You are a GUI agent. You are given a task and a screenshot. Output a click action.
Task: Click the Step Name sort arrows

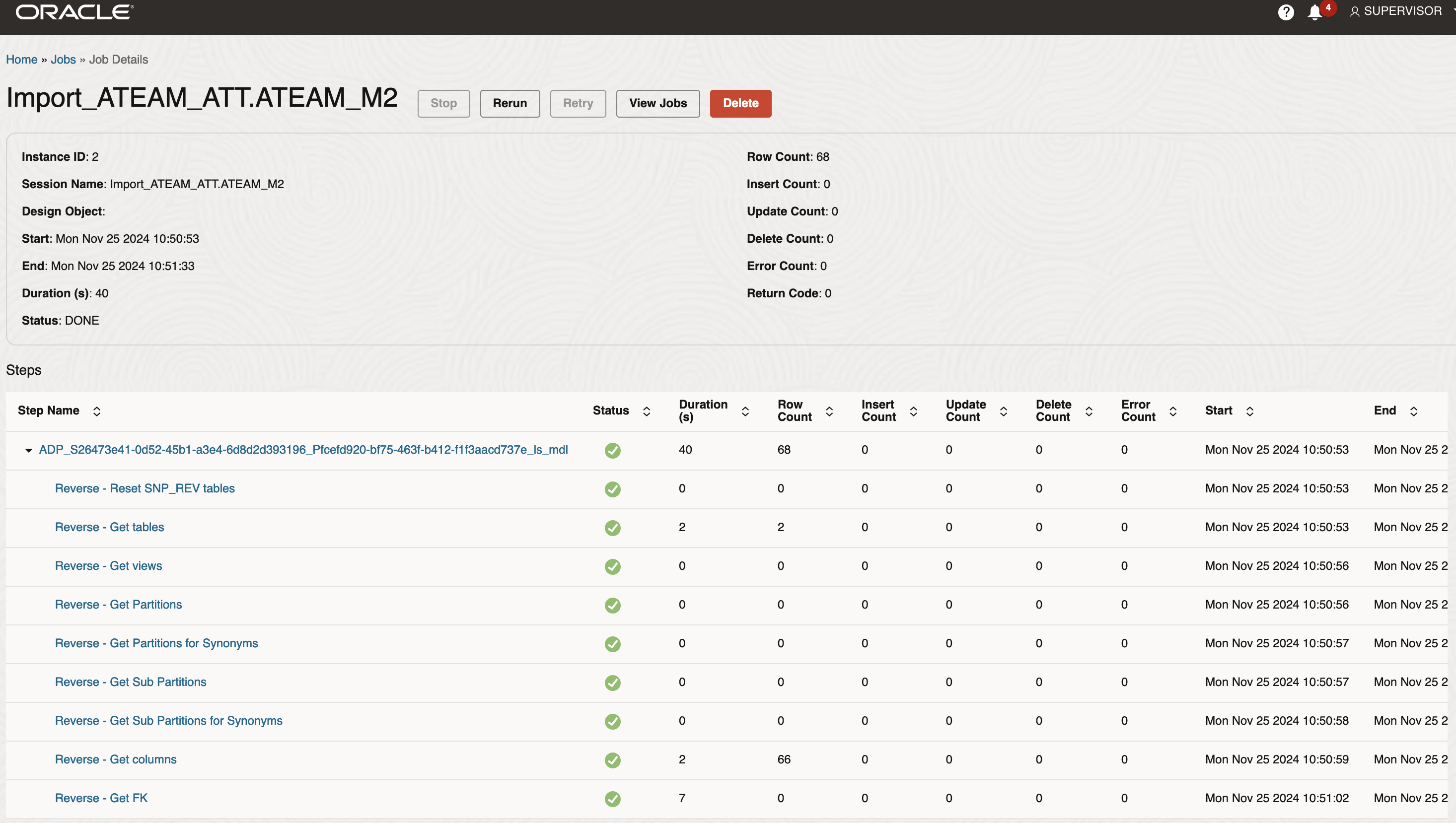(x=97, y=411)
